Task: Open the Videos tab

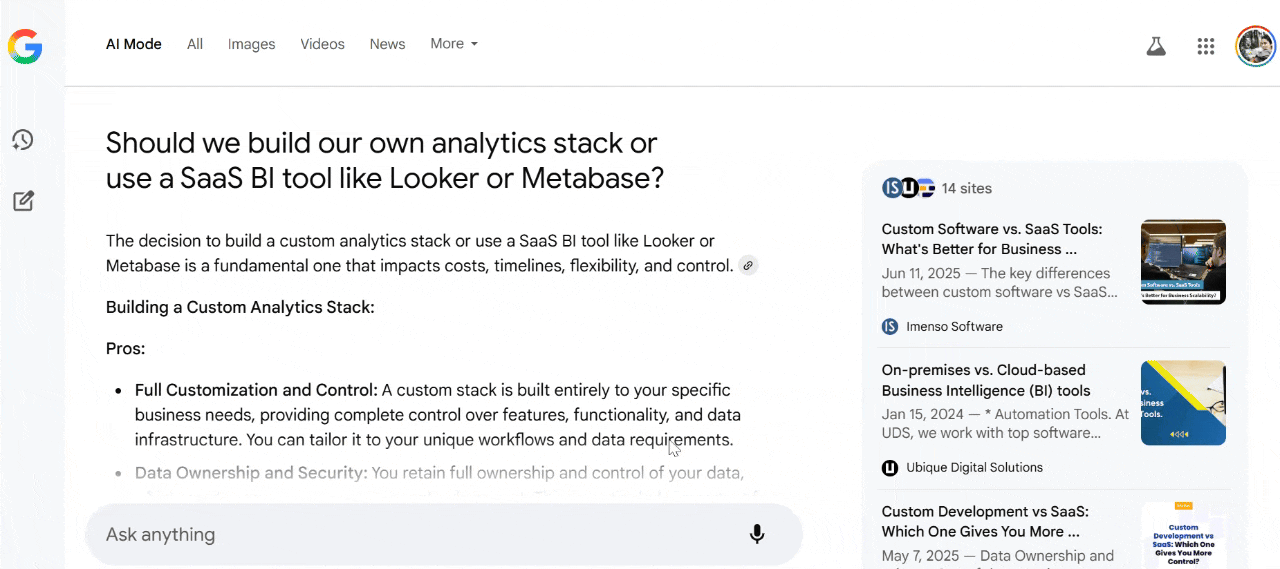Action: [322, 44]
